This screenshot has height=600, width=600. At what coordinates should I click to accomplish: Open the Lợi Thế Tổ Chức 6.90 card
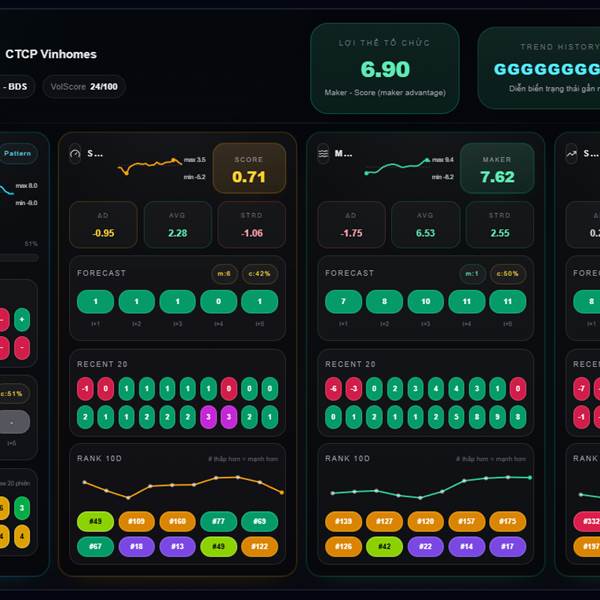385,68
